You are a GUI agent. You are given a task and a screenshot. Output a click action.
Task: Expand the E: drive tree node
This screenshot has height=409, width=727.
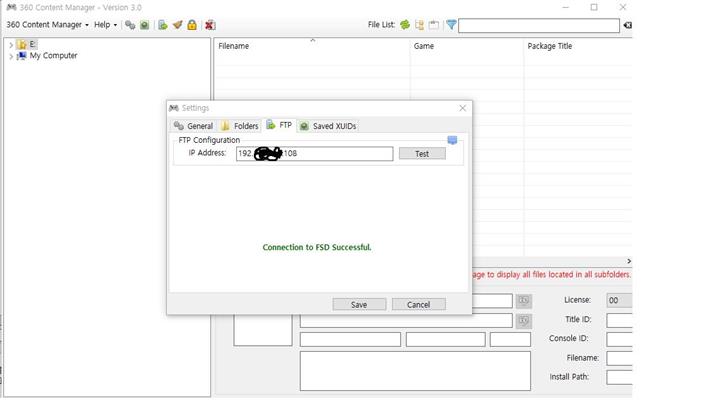[x=11, y=45]
